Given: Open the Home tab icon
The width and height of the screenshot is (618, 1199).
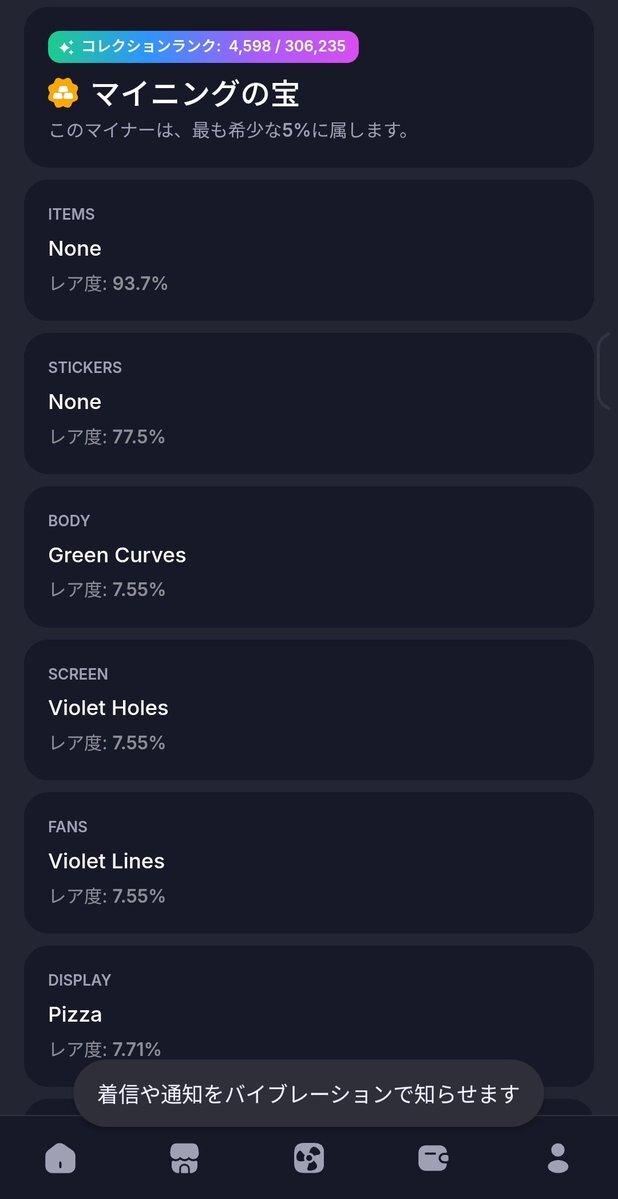Looking at the screenshot, I should click(x=60, y=1158).
